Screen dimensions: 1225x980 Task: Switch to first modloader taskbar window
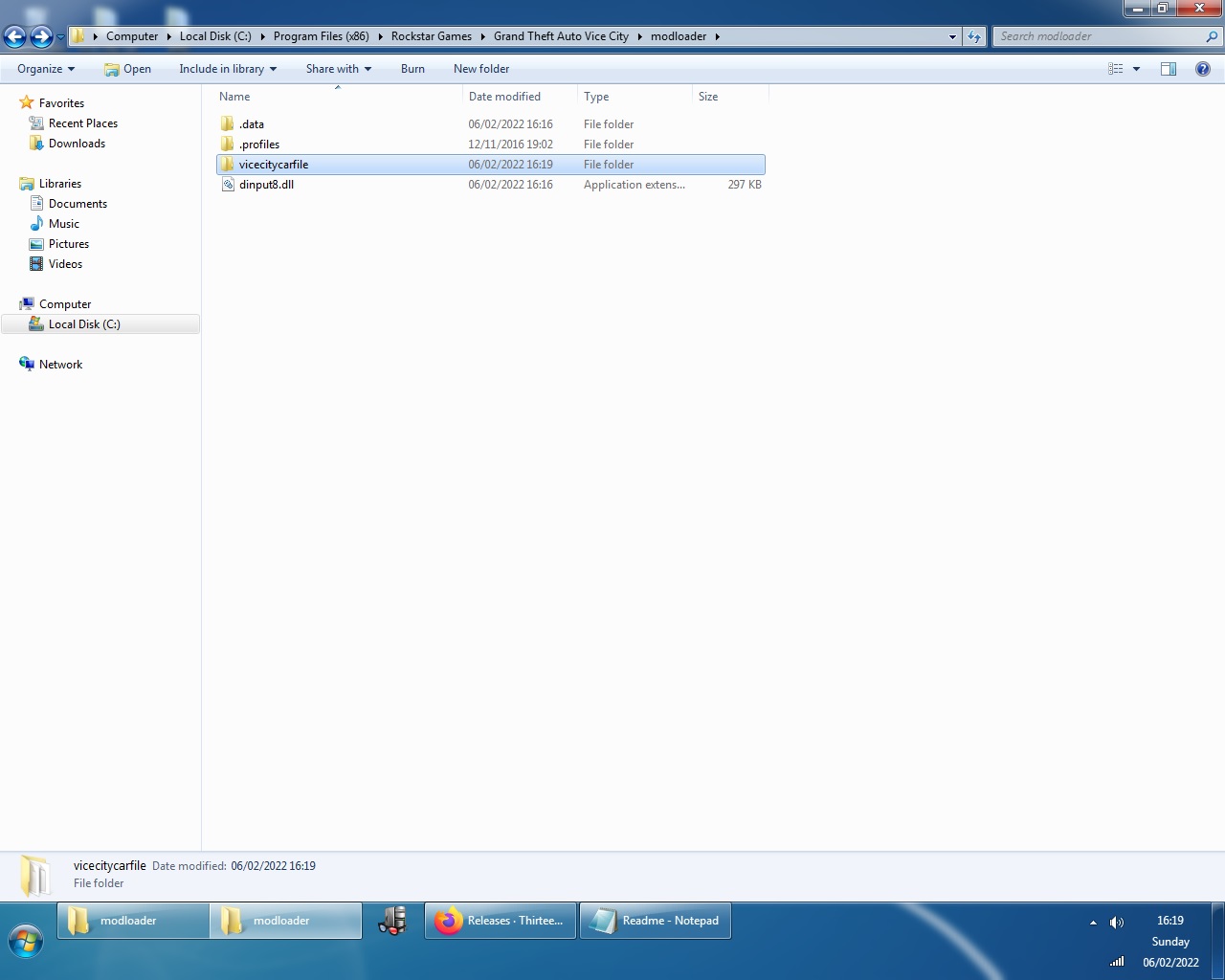133,921
